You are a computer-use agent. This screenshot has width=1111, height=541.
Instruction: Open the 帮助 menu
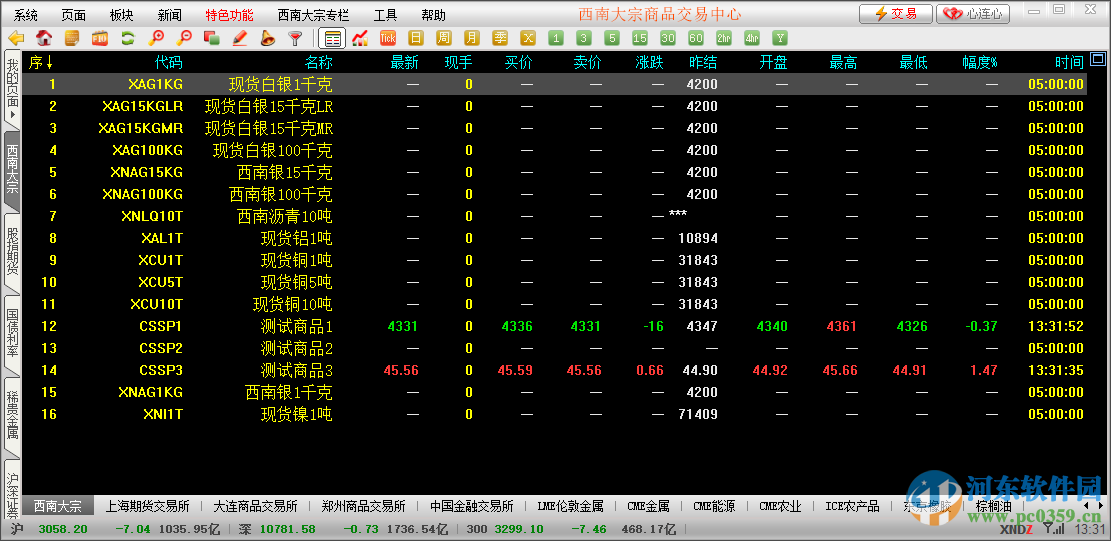(x=434, y=15)
